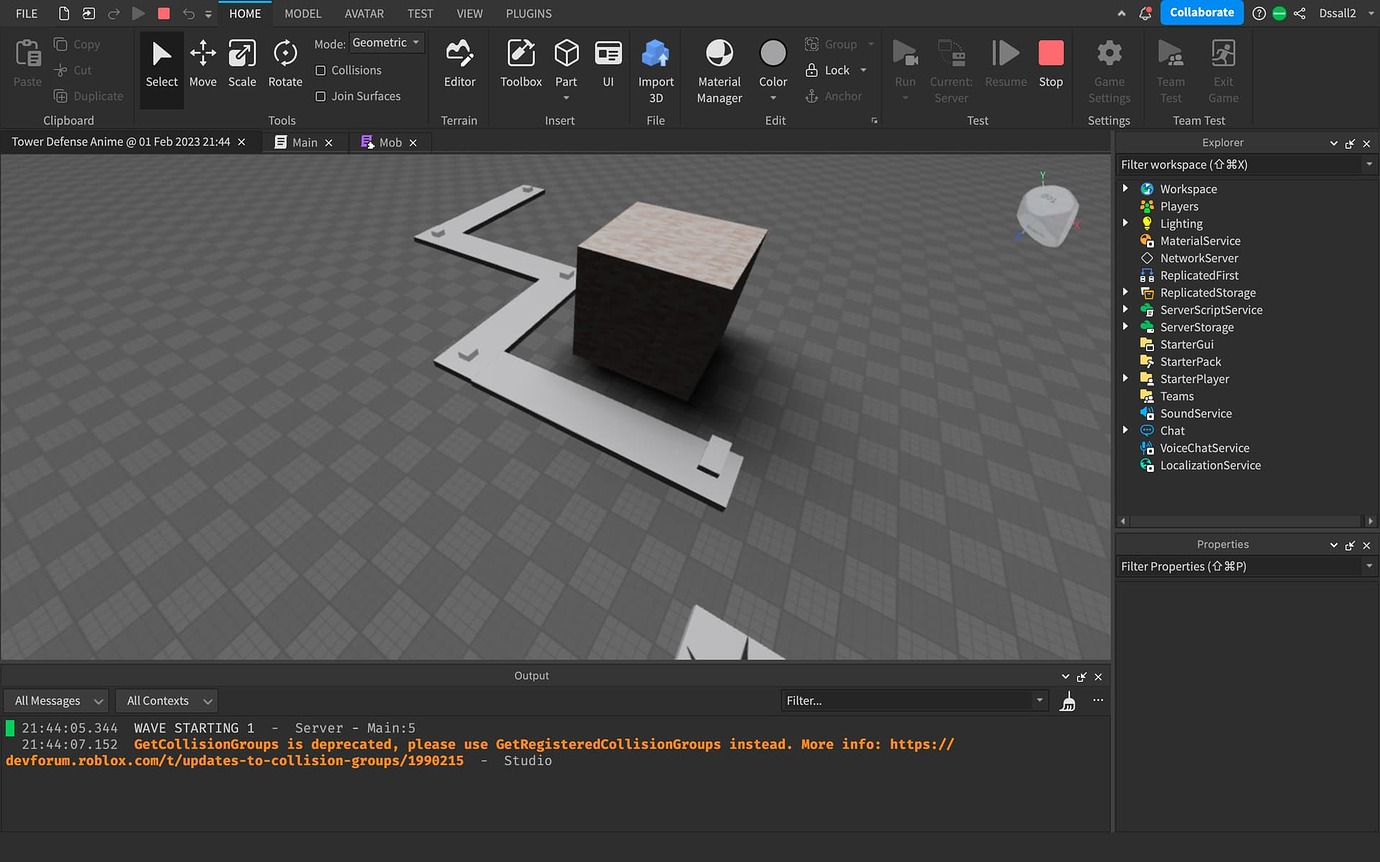Open the Mob script tab

pos(388,142)
